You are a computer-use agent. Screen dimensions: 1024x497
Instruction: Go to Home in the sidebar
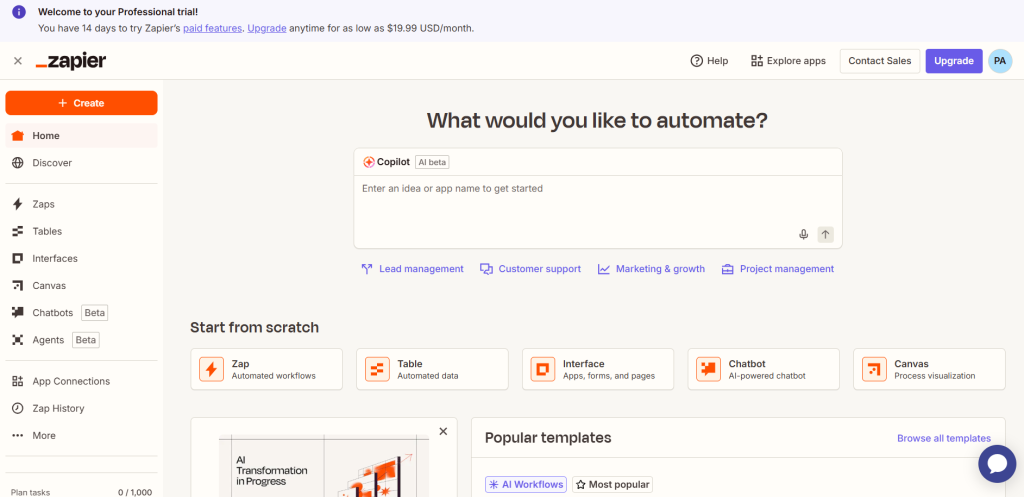[x=82, y=136]
